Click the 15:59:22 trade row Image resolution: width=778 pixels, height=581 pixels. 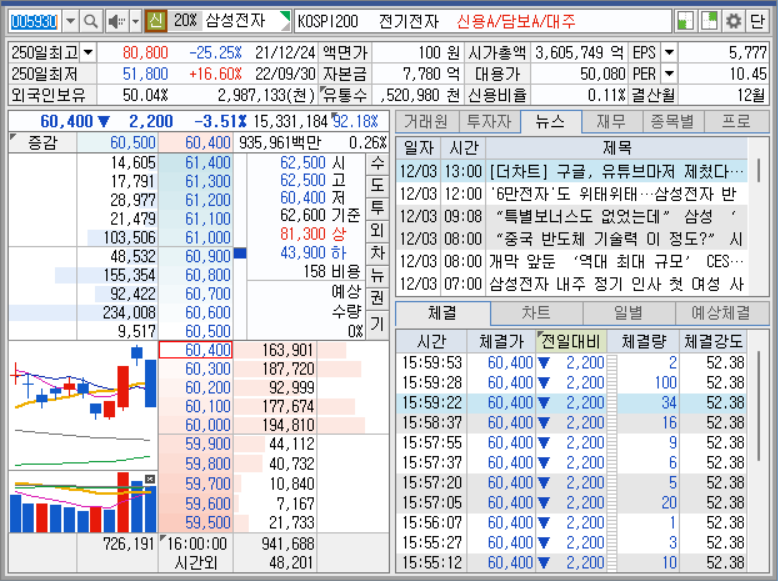coord(572,402)
